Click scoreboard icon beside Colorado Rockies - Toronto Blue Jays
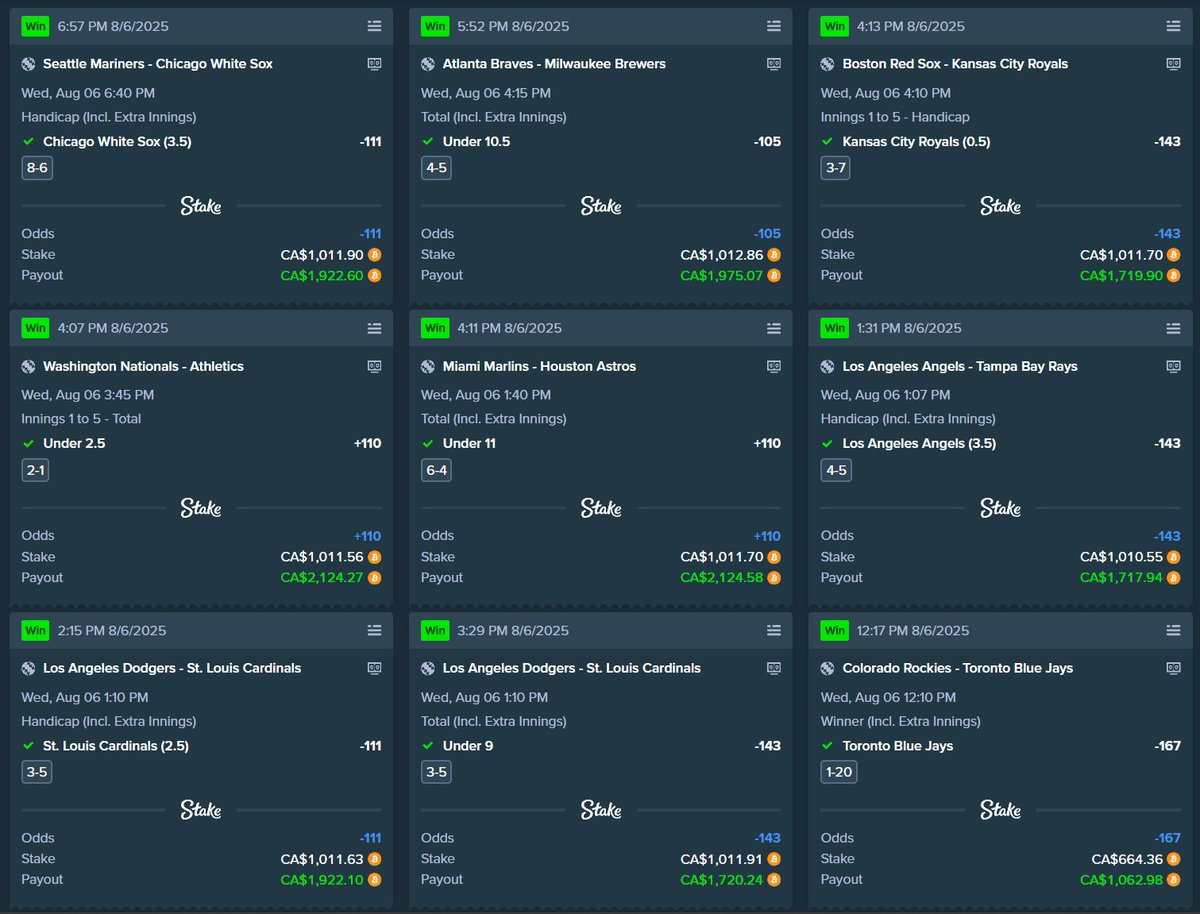The height and width of the screenshot is (914, 1200). [1174, 668]
